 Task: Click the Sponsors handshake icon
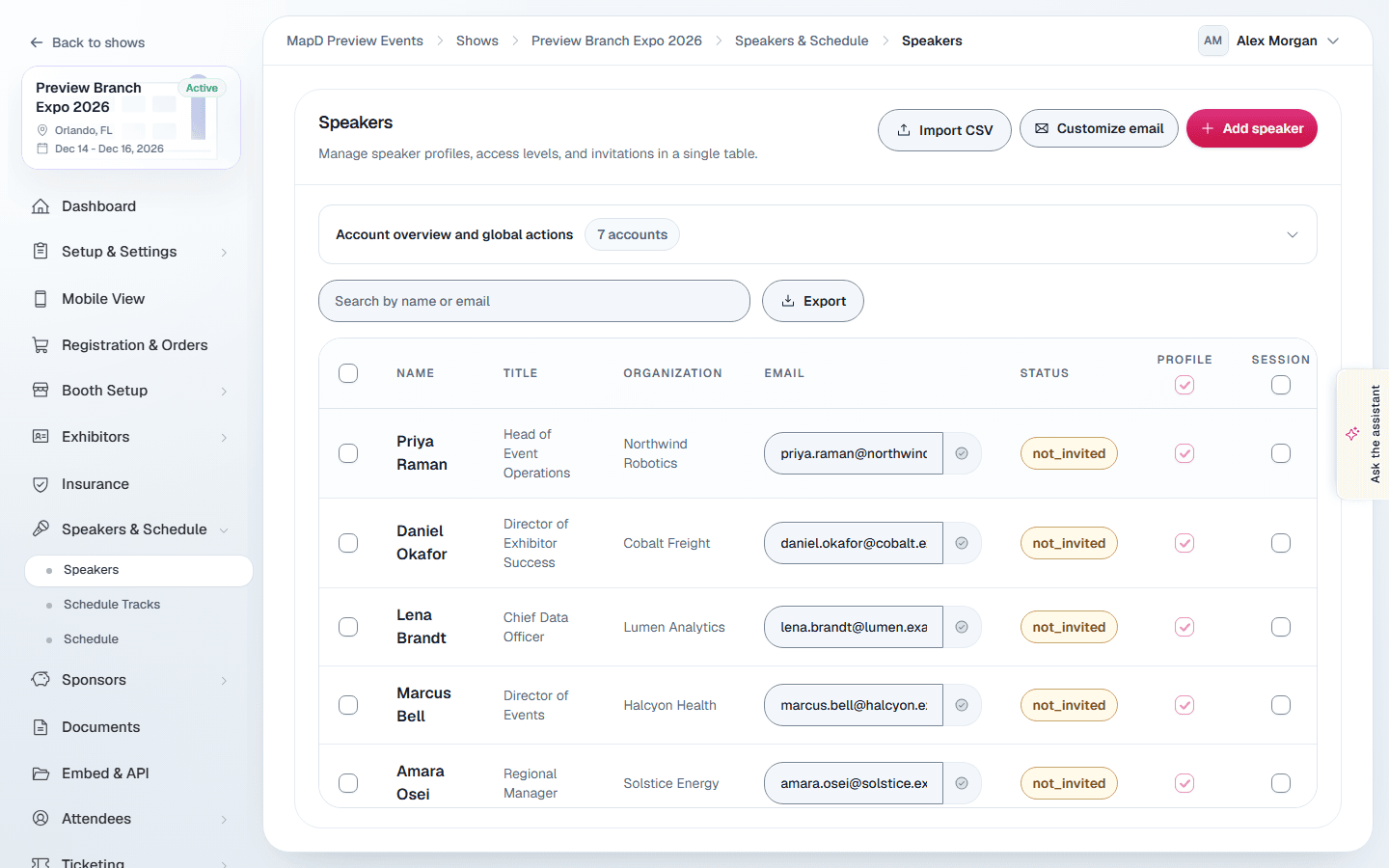pyautogui.click(x=41, y=680)
